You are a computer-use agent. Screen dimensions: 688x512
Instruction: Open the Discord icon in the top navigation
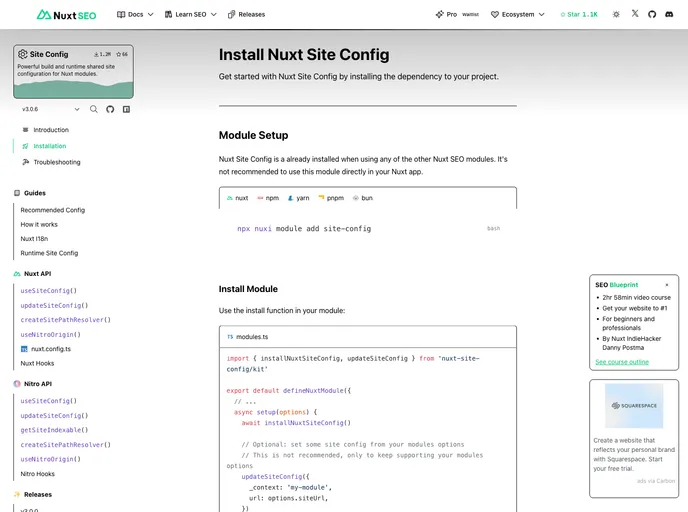[669, 14]
